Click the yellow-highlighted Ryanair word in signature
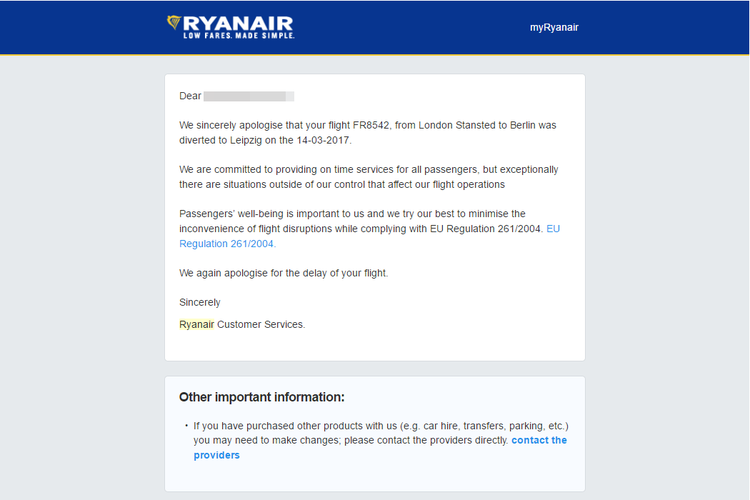 tap(197, 324)
